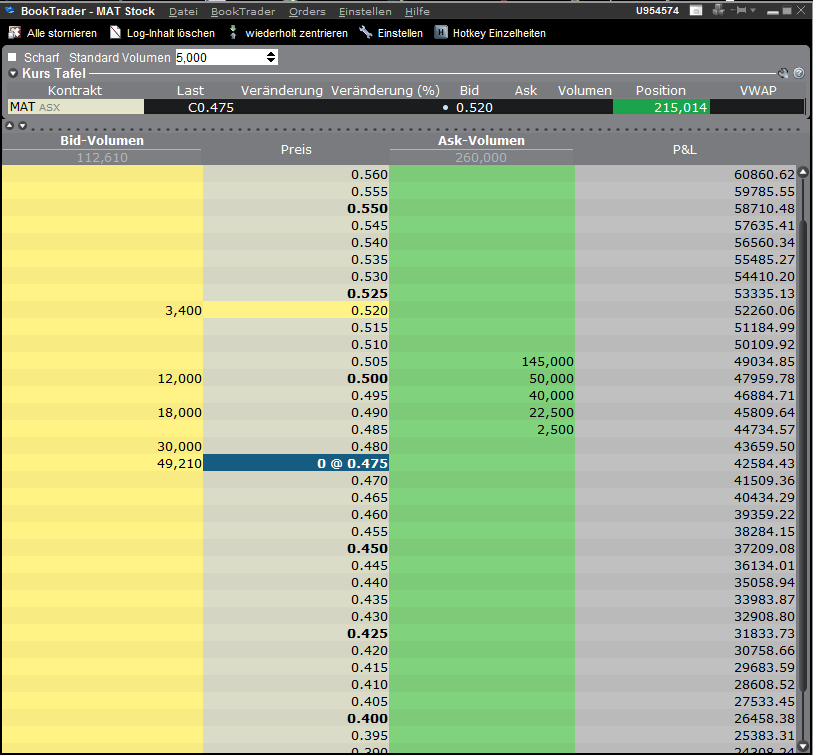Open the Datei menu

tap(183, 11)
